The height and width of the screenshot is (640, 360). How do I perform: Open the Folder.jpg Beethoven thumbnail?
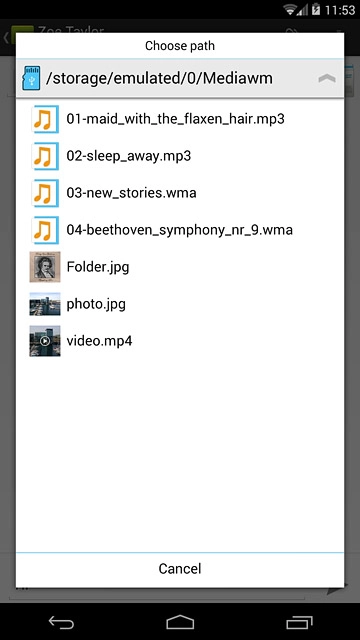[x=45, y=267]
